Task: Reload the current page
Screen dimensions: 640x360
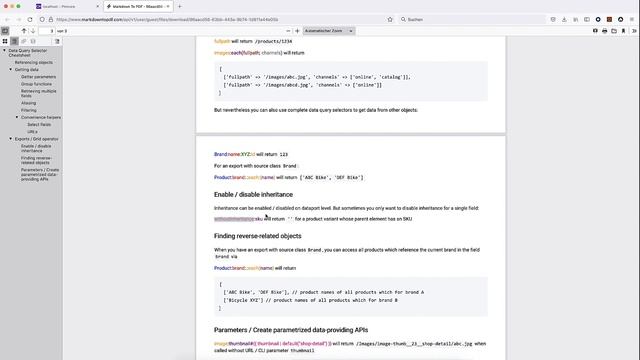Action: point(30,19)
